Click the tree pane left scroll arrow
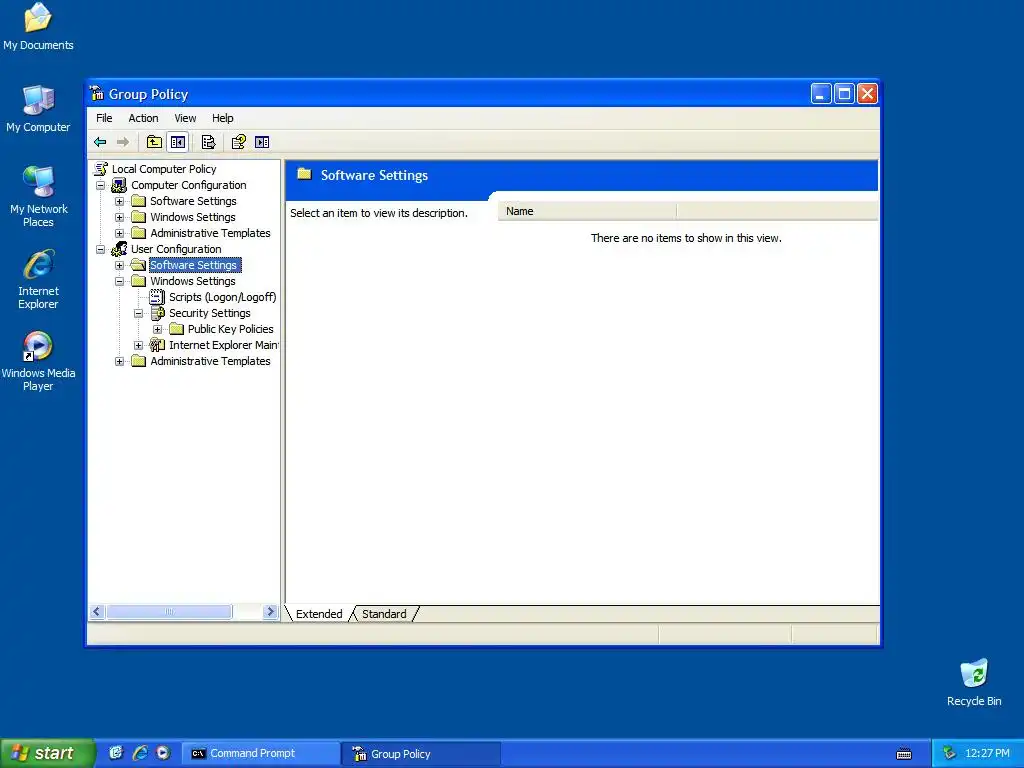 click(x=97, y=612)
